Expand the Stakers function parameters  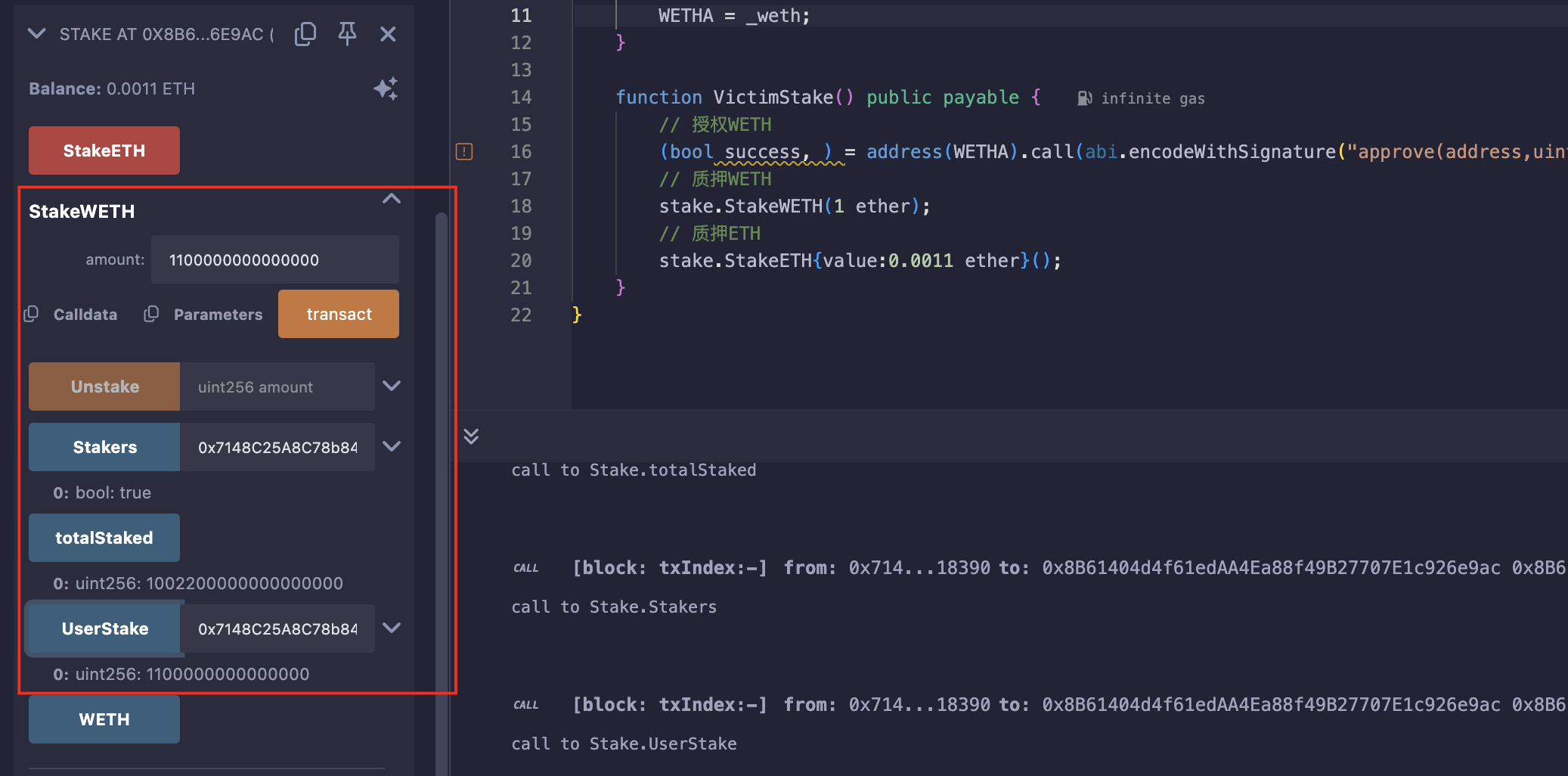click(x=392, y=446)
